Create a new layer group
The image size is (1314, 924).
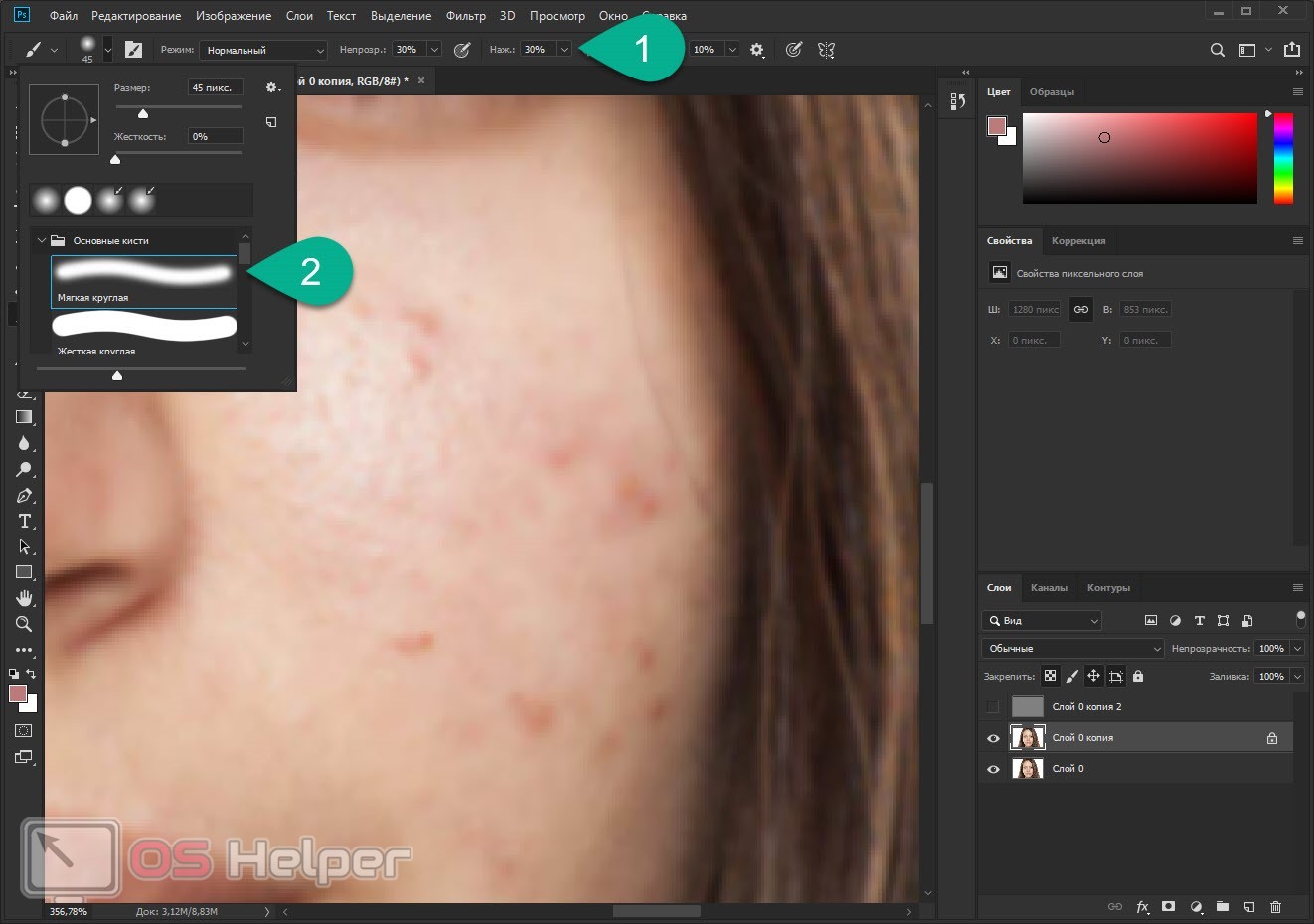(1223, 906)
